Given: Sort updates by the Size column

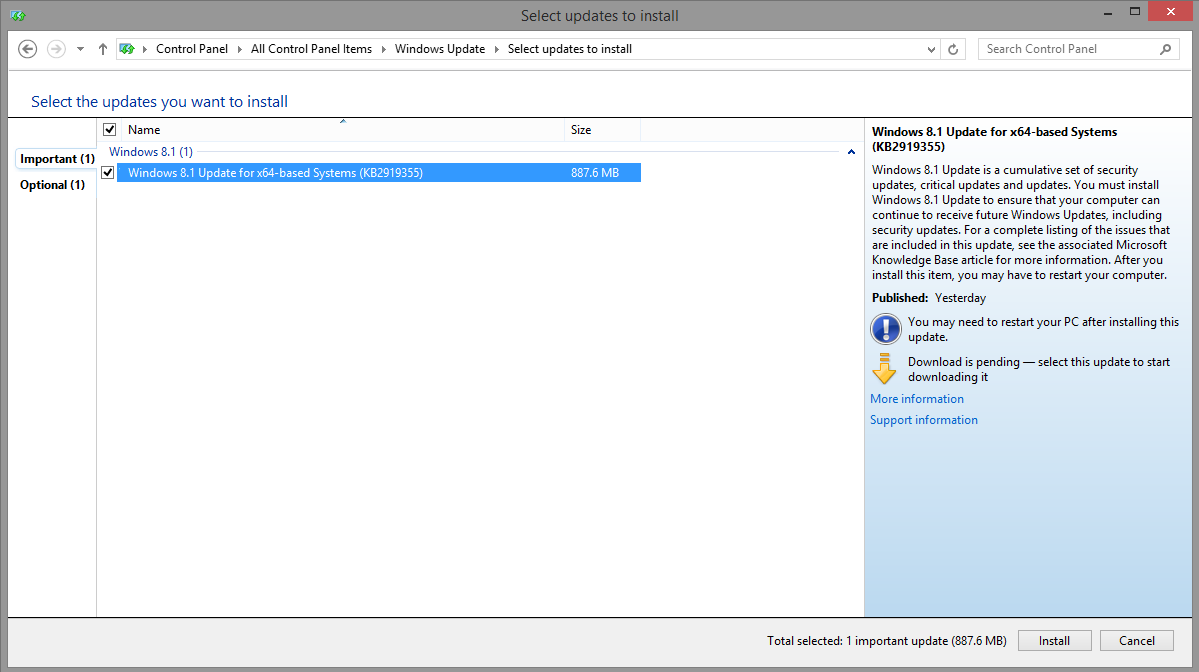Looking at the screenshot, I should point(603,130).
